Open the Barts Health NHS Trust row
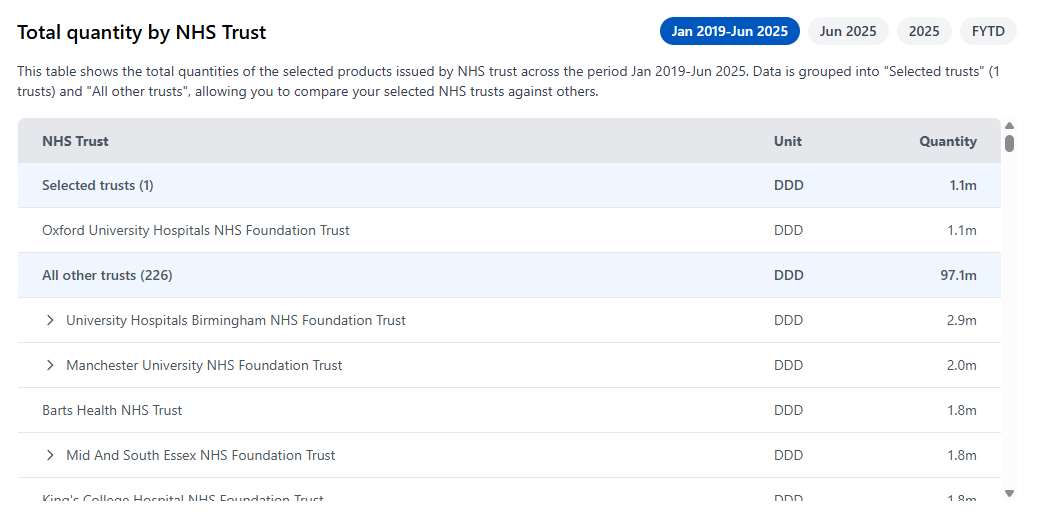The width and height of the screenshot is (1047, 529). [x=112, y=410]
